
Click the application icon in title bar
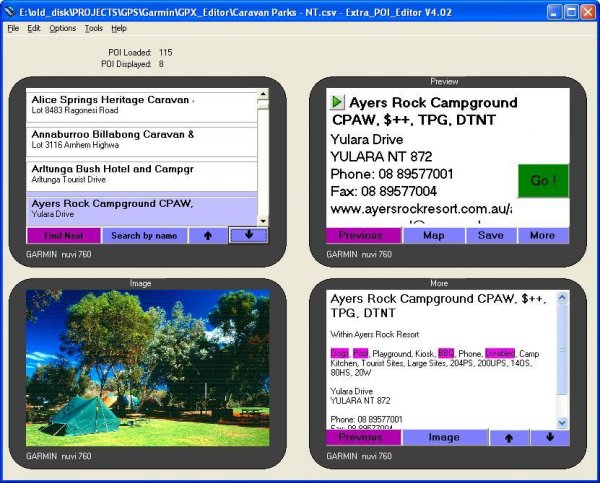pyautogui.click(x=10, y=11)
